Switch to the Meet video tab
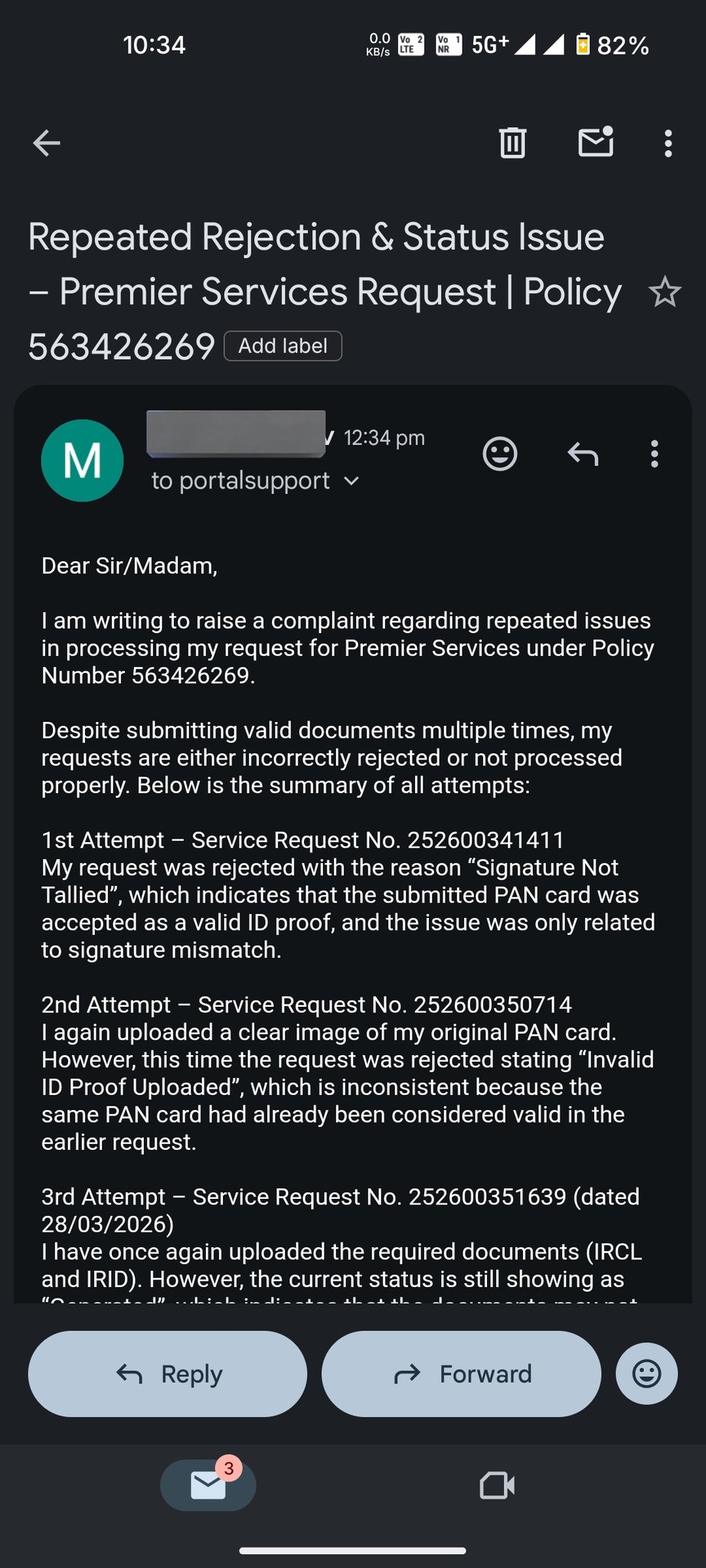 click(x=497, y=1485)
